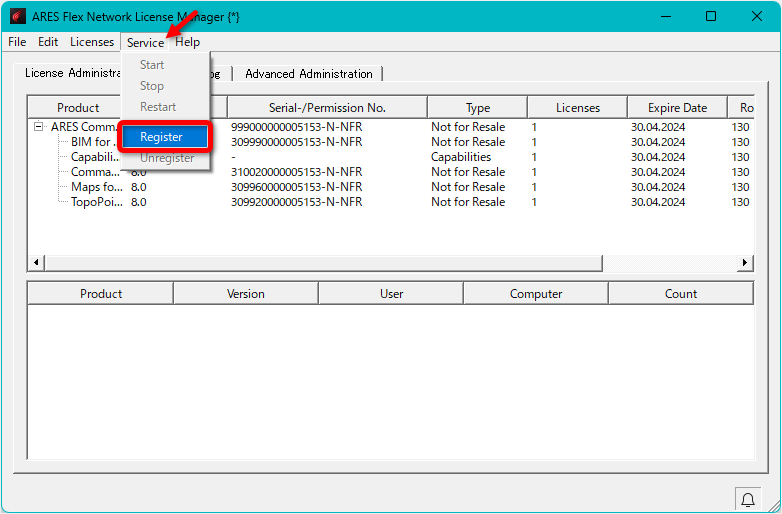The height and width of the screenshot is (514, 782).
Task: Collapse the ARES Comm. tree node
Action: tap(38, 127)
